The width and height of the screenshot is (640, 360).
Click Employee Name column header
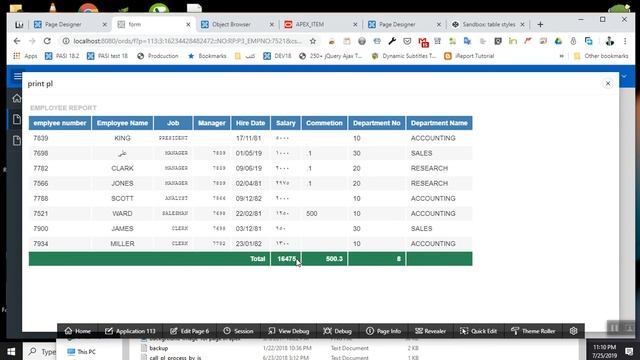coord(122,123)
